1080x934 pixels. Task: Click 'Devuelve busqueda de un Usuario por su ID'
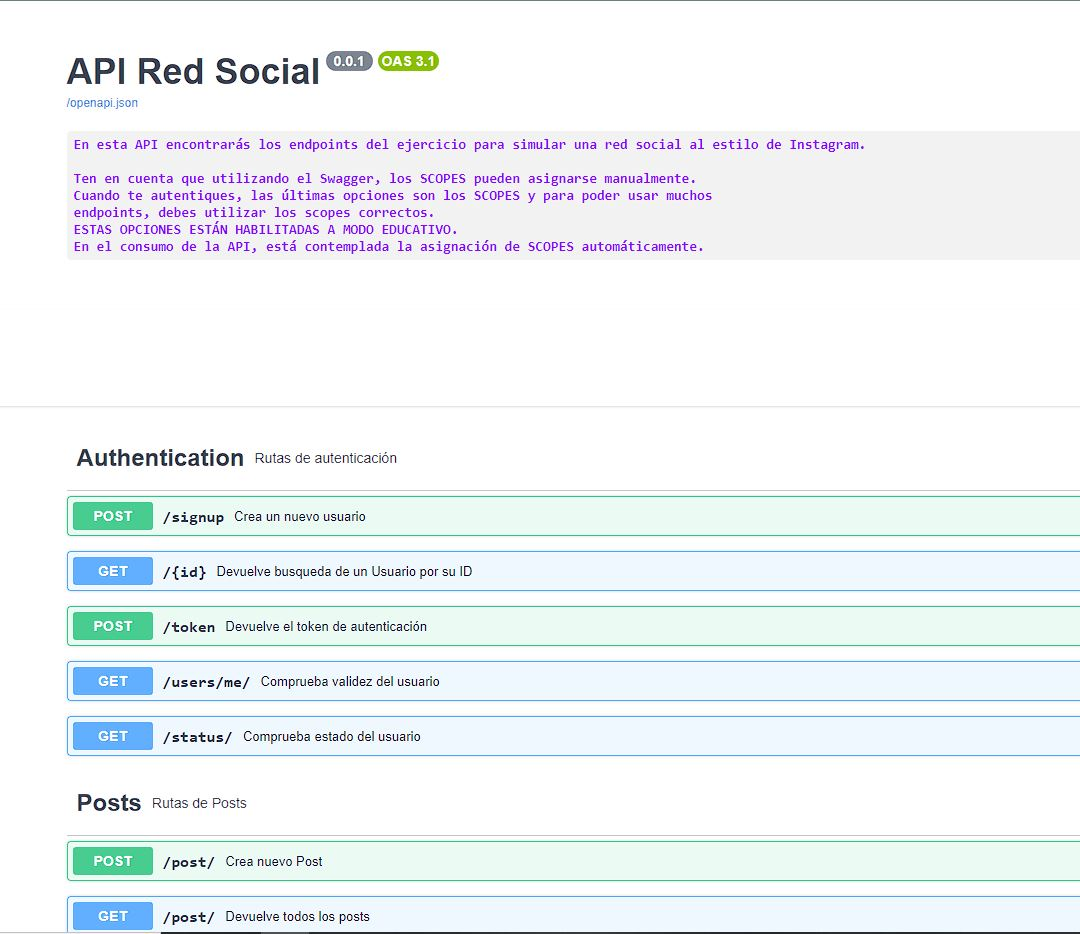pyautogui.click(x=344, y=572)
